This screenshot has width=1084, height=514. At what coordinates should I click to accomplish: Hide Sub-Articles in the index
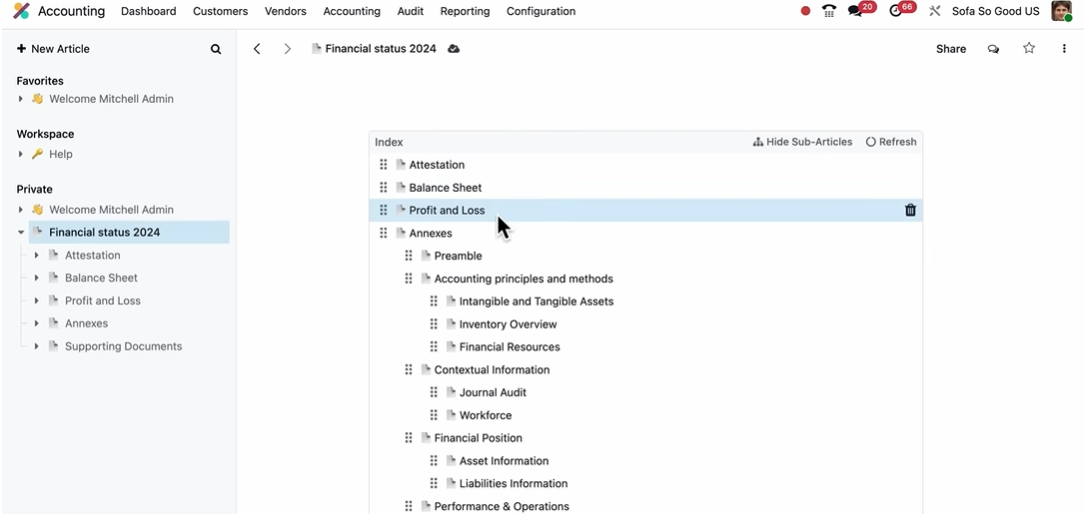coord(802,142)
